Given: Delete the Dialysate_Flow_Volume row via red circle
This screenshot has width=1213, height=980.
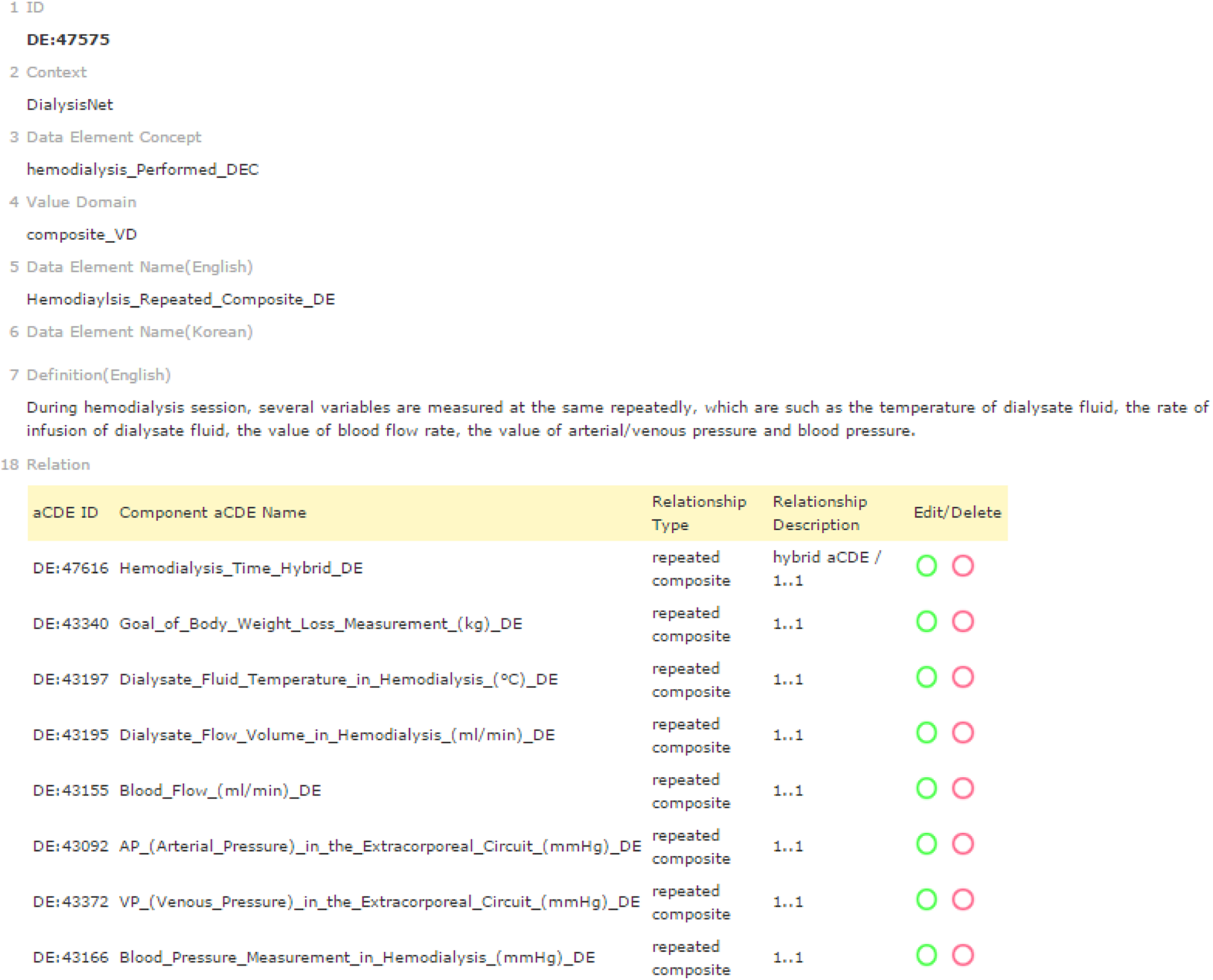Looking at the screenshot, I should 962,733.
